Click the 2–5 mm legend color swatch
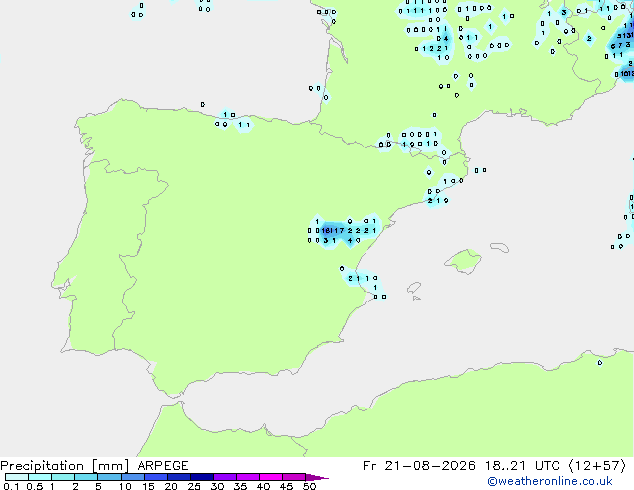 tap(86, 477)
